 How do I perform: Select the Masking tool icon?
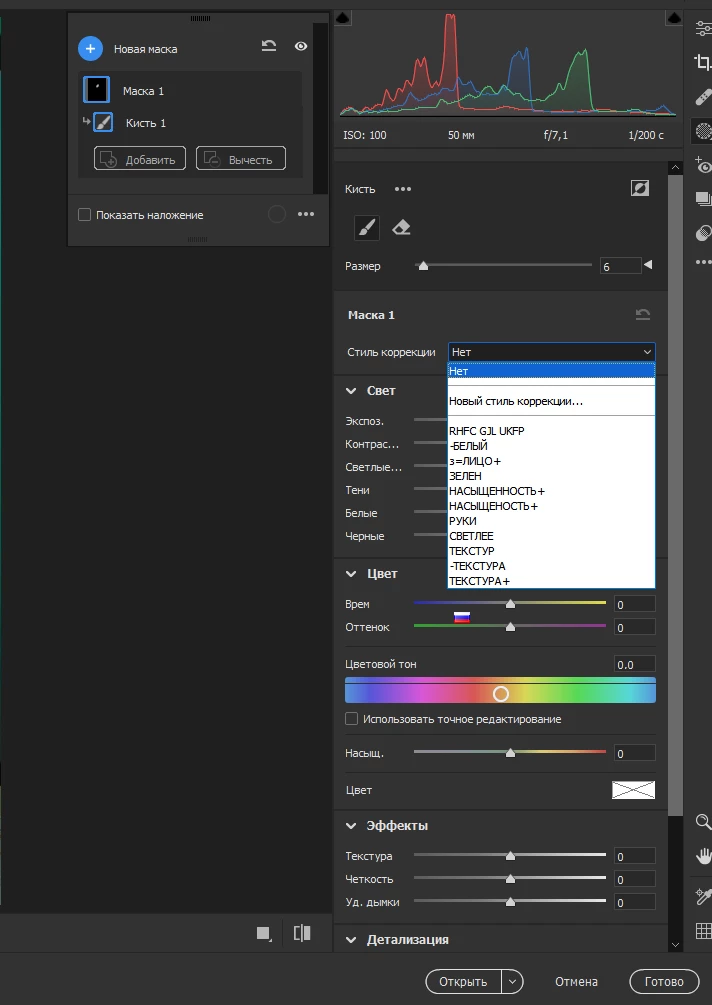tap(703, 131)
